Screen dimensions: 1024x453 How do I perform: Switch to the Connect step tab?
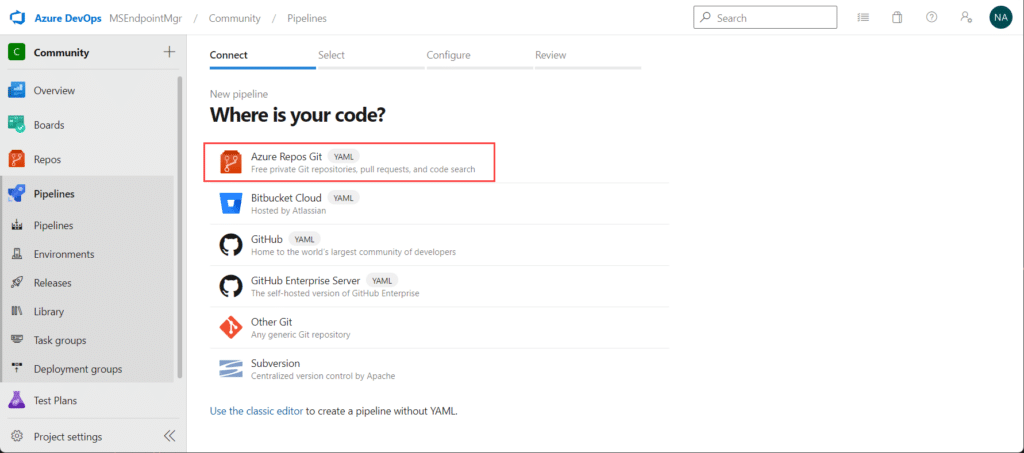coord(263,57)
